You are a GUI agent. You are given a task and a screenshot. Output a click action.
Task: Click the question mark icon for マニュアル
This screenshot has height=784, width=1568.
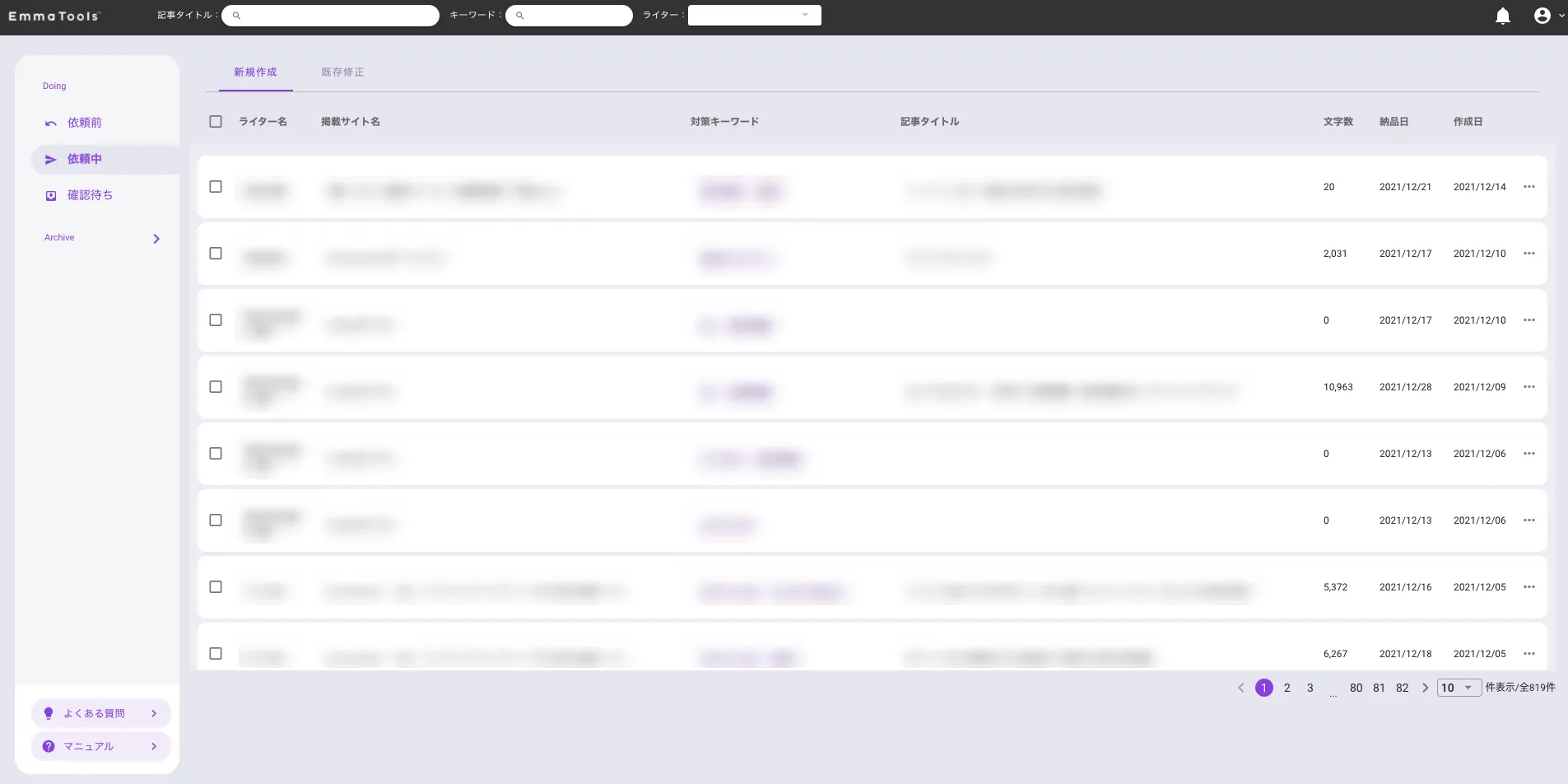49,746
